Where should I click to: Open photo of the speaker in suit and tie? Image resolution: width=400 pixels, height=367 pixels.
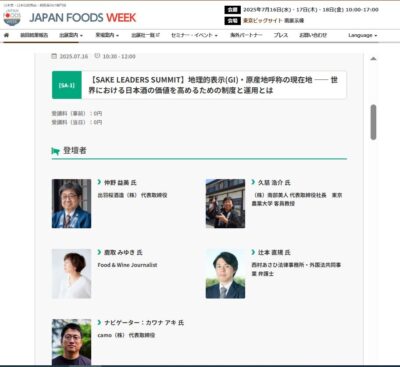(x=225, y=274)
